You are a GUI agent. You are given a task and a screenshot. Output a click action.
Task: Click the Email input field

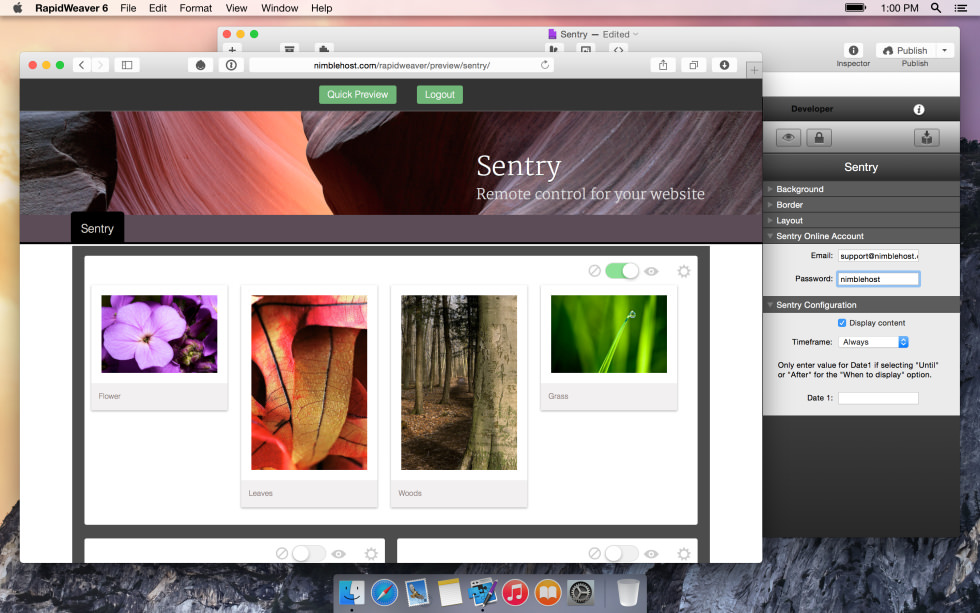tap(878, 256)
